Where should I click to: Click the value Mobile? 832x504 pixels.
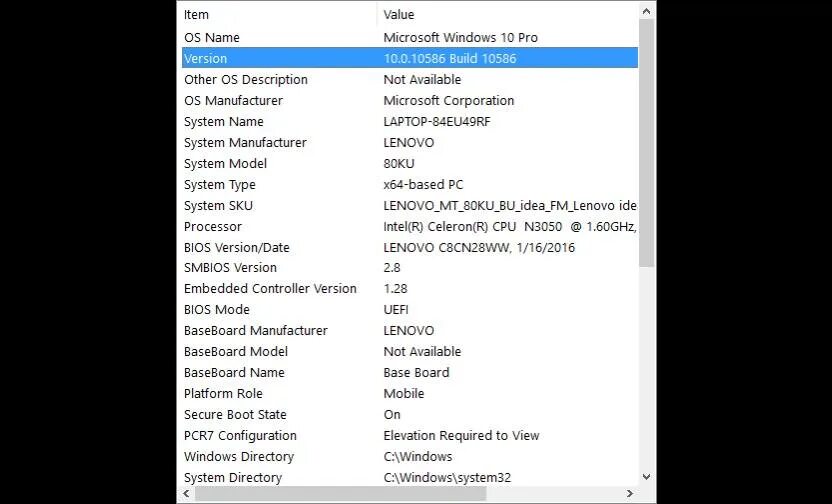(404, 394)
